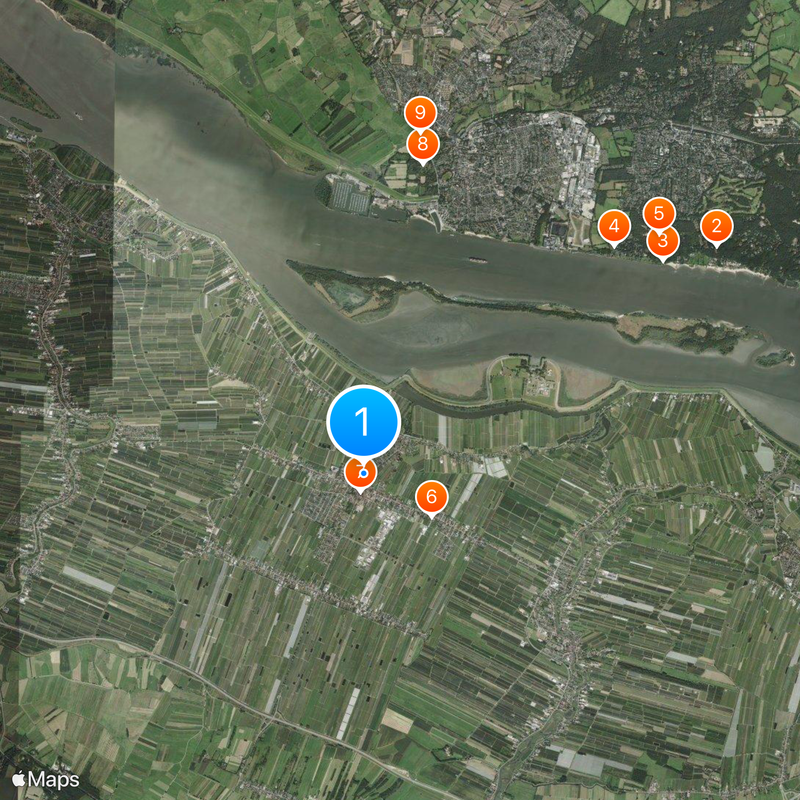The width and height of the screenshot is (800, 800).
Task: Select the large blue pin numbered 1
Action: 363,422
